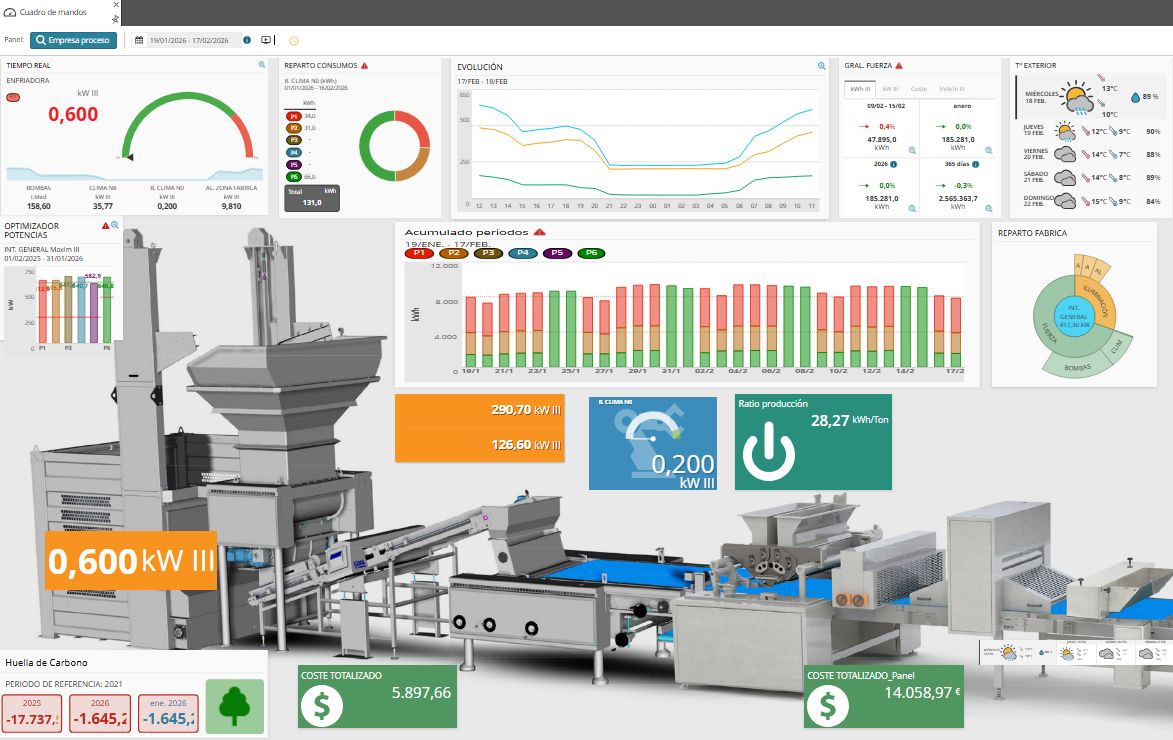Click the magnifier on Optimizador Potencias widget
This screenshot has width=1173, height=740.
[x=115, y=226]
